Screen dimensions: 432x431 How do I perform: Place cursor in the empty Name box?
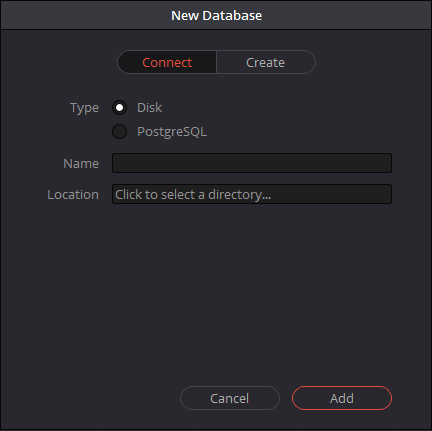tap(252, 163)
